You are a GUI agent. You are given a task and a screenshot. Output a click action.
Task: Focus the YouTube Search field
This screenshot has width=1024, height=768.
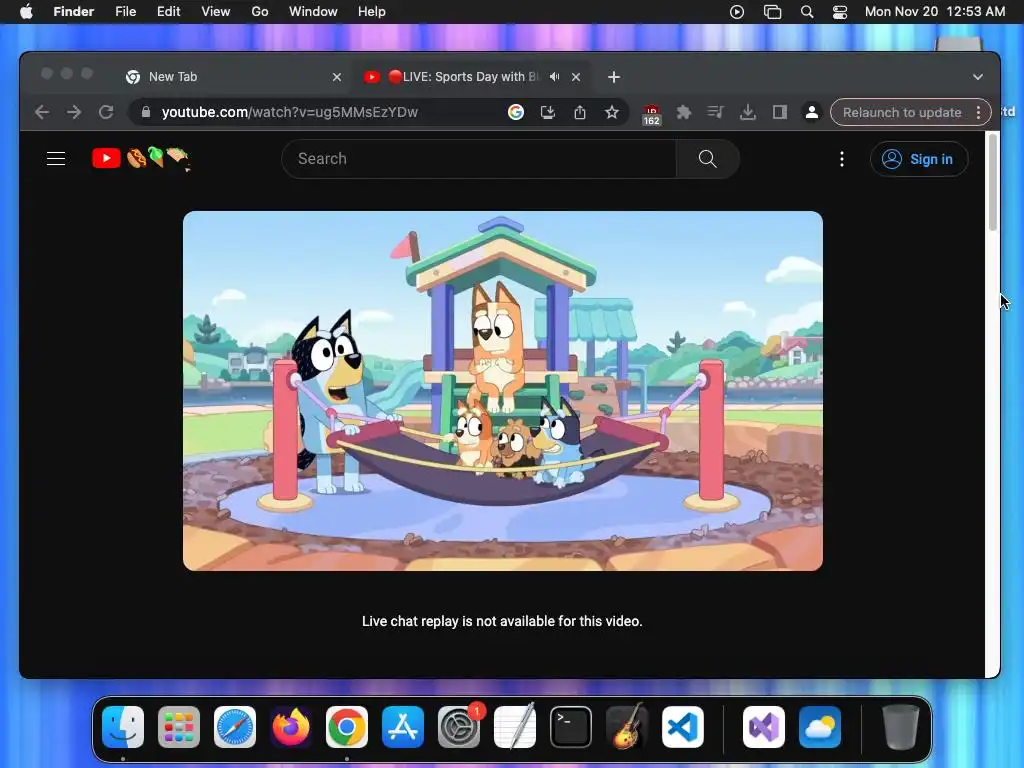(479, 159)
